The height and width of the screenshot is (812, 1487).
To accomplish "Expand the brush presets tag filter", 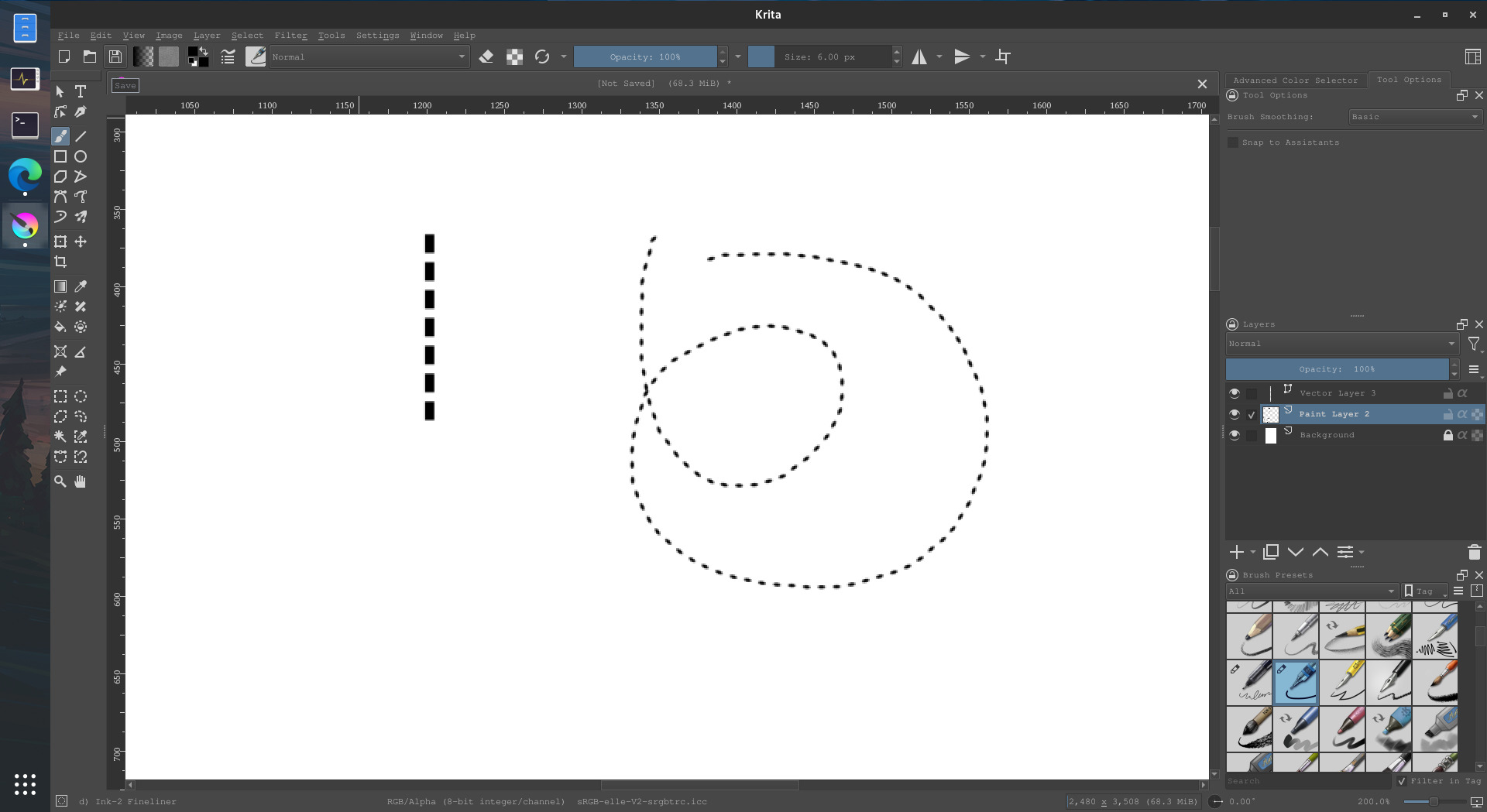I will click(x=1312, y=591).
